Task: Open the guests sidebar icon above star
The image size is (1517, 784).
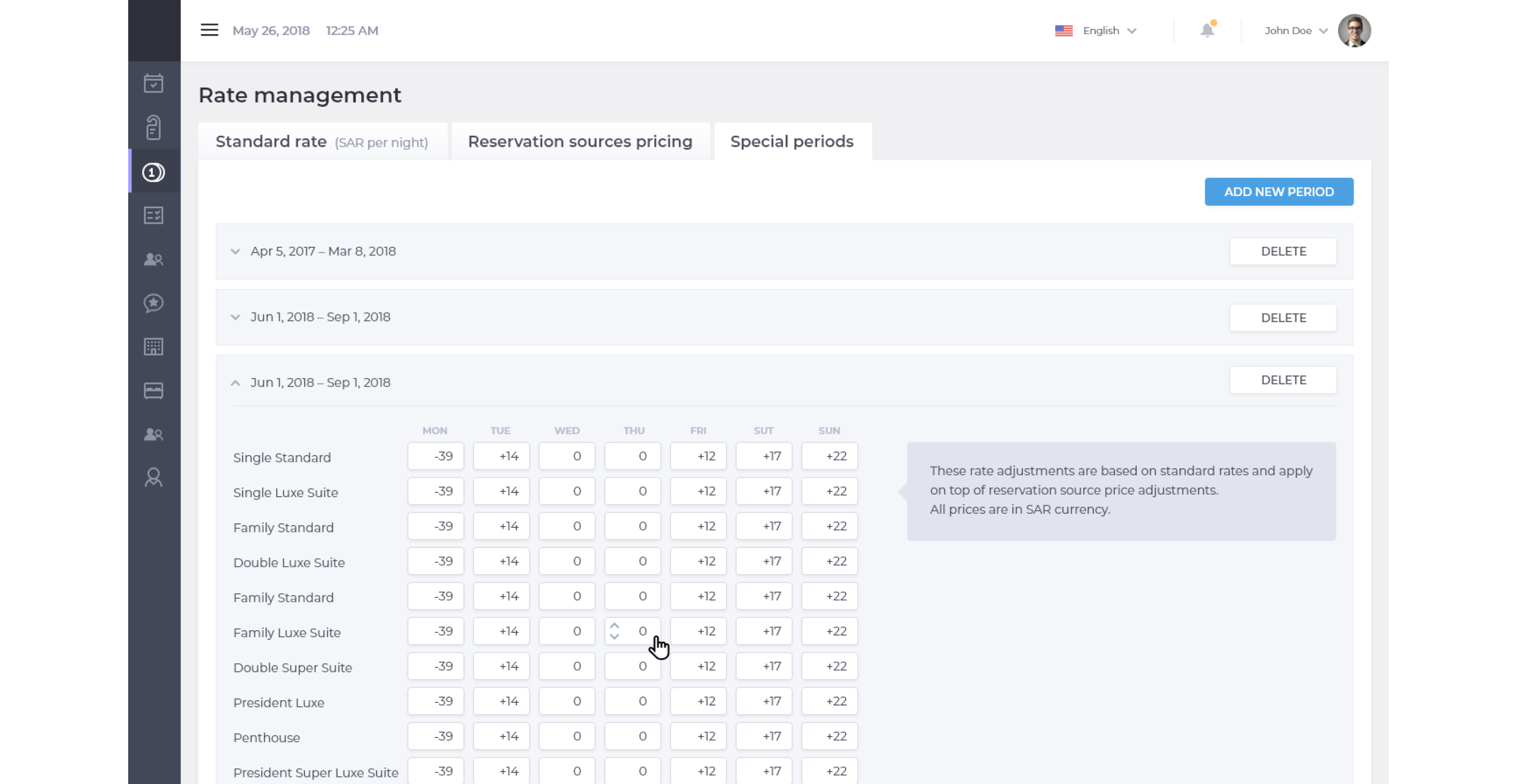Action: point(153,259)
